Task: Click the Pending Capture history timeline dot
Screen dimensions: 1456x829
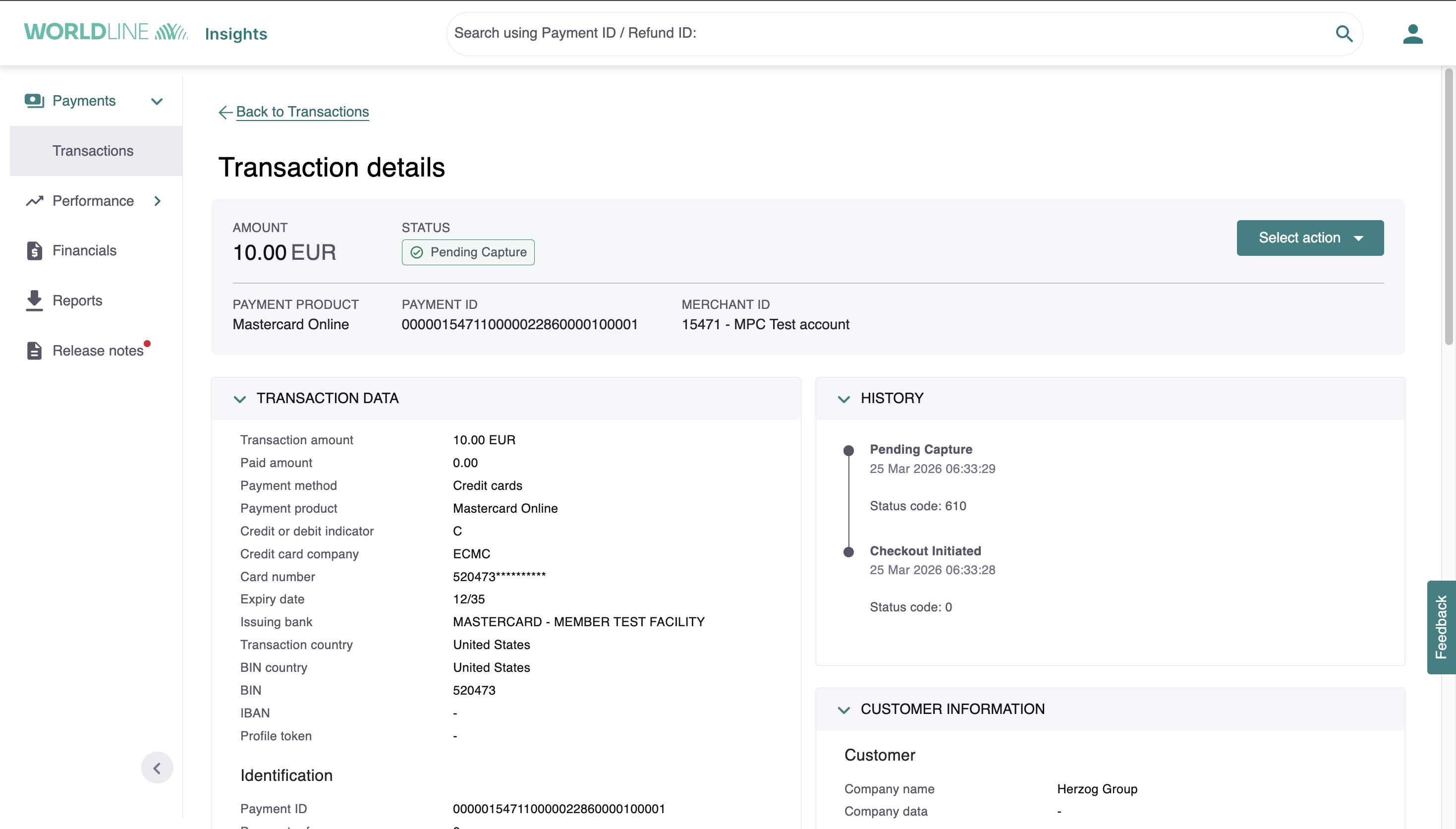Action: (848, 450)
